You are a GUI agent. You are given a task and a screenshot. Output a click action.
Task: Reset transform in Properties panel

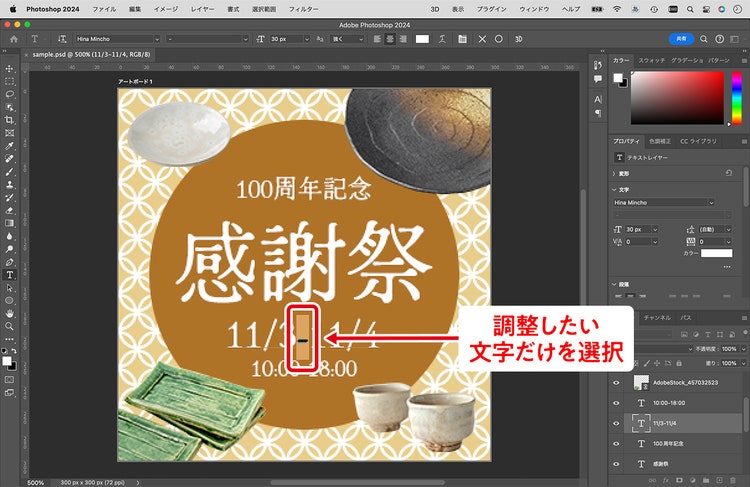point(729,173)
